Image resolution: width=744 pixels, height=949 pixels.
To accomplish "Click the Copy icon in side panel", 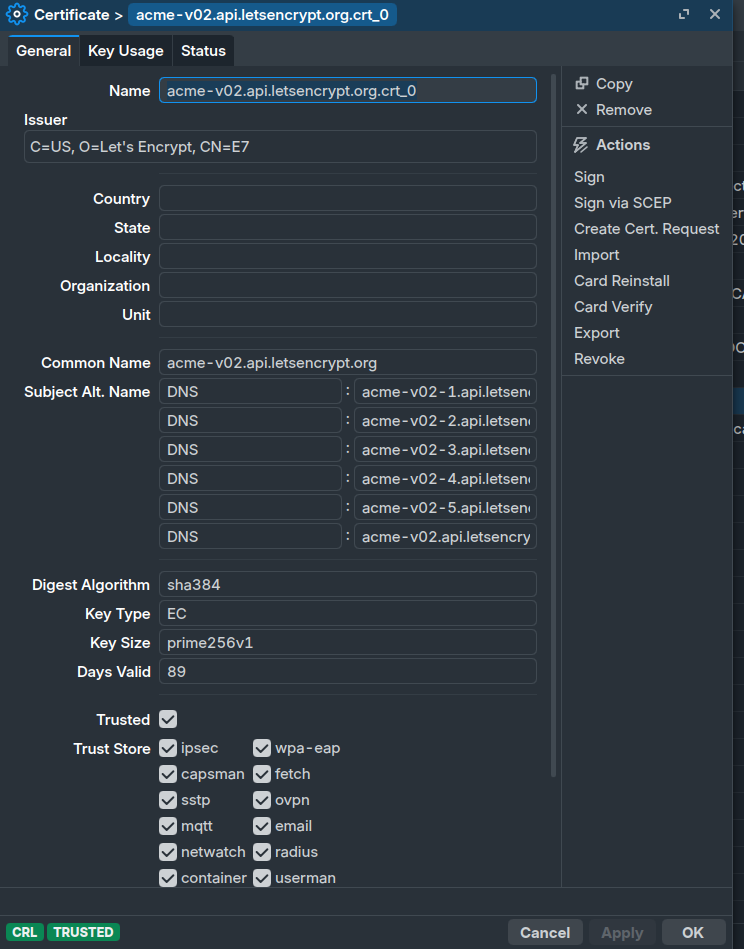I will tap(582, 84).
